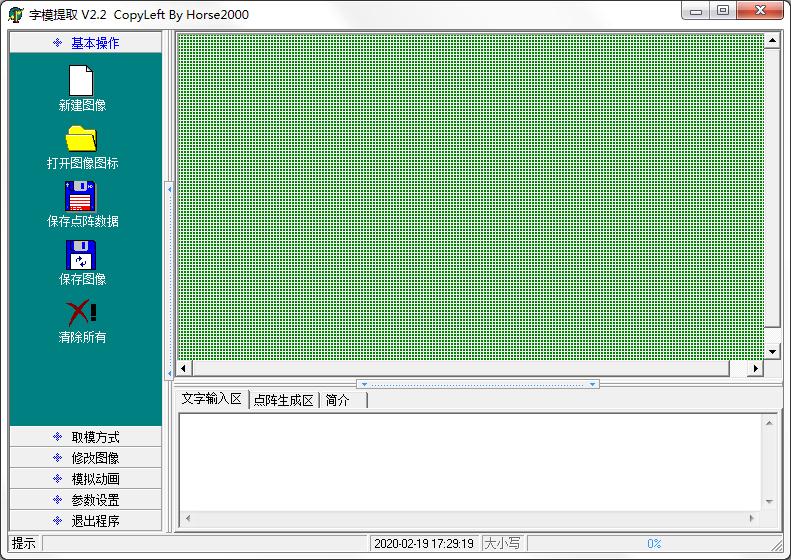Image resolution: width=791 pixels, height=560 pixels.
Task: Collapse the 基本操作 panel header
Action: [x=85, y=43]
